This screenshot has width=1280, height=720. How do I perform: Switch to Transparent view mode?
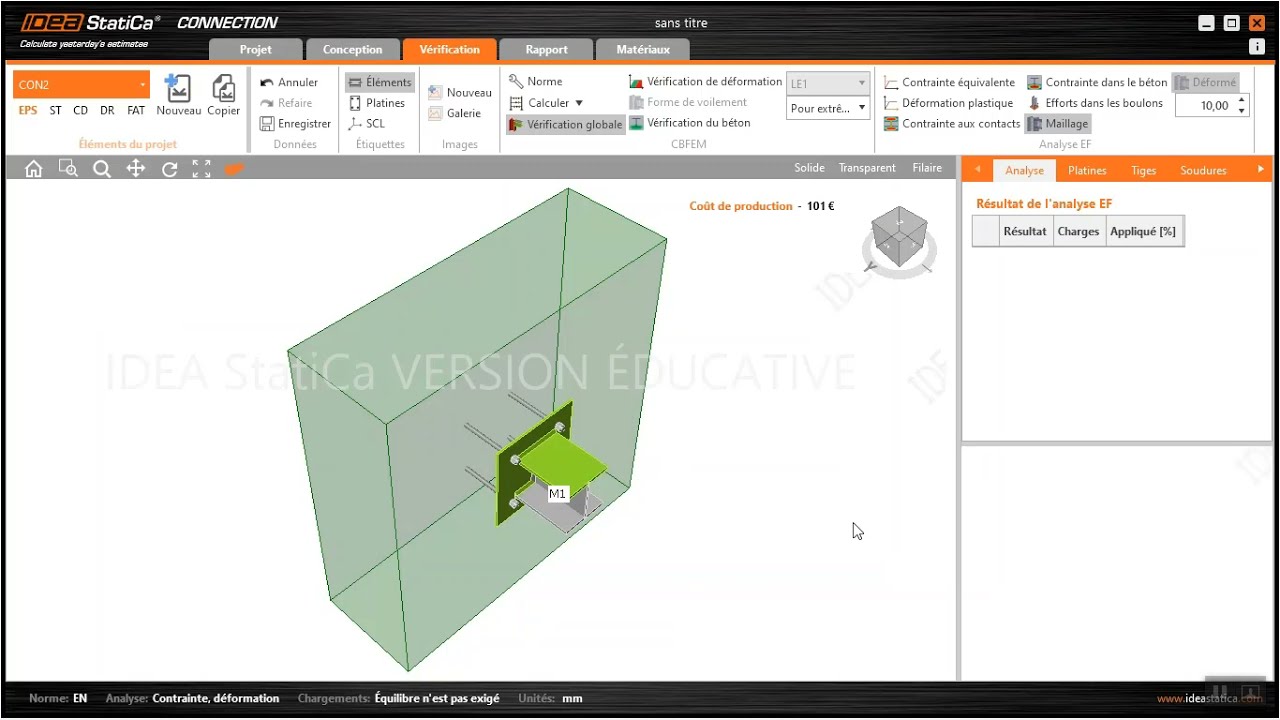coord(867,168)
